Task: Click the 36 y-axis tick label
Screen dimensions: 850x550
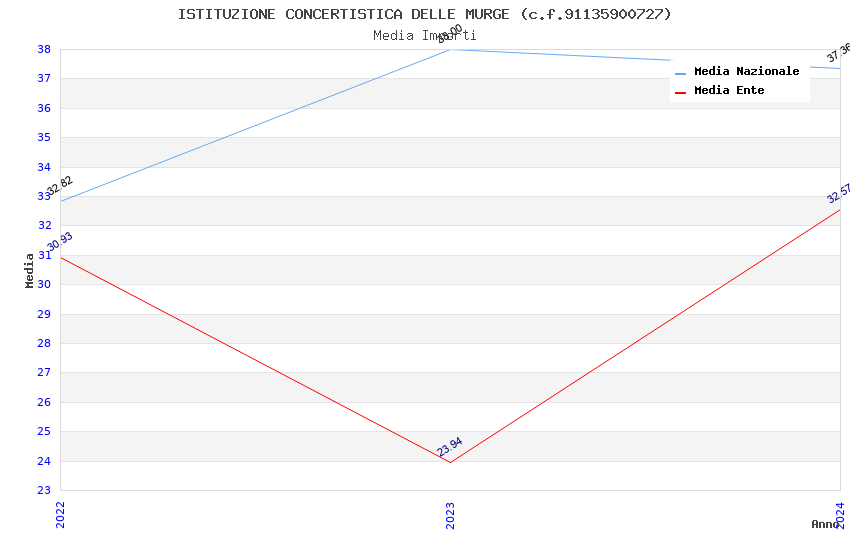Action: (x=44, y=108)
